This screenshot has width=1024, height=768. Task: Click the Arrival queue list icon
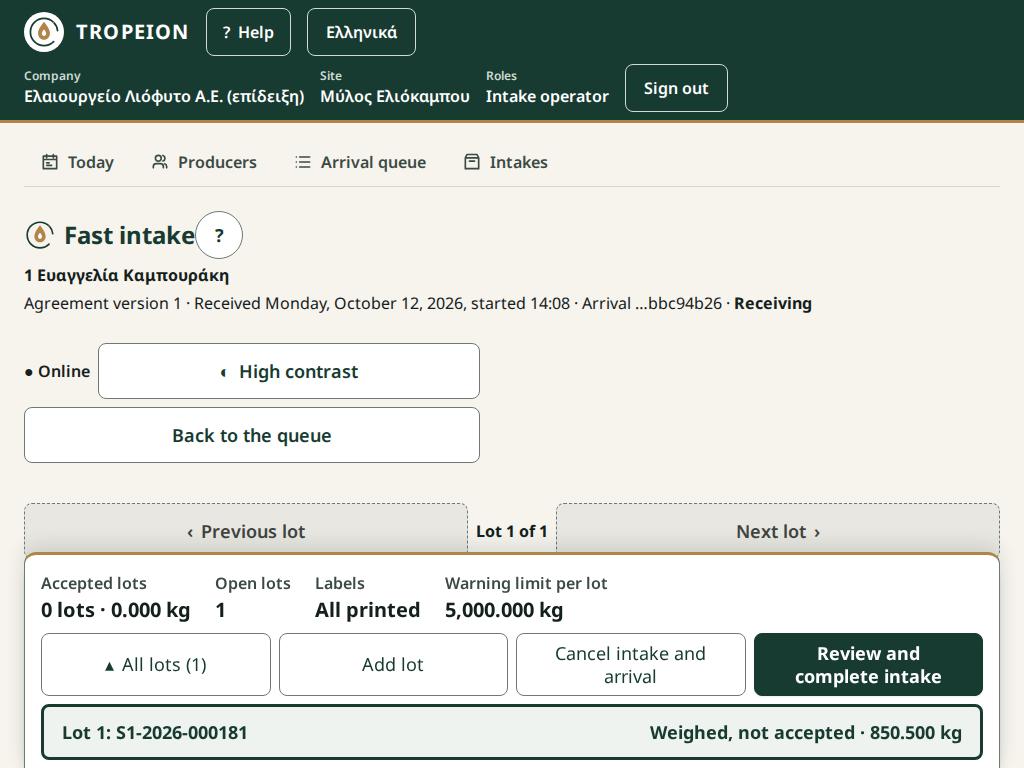(x=302, y=162)
